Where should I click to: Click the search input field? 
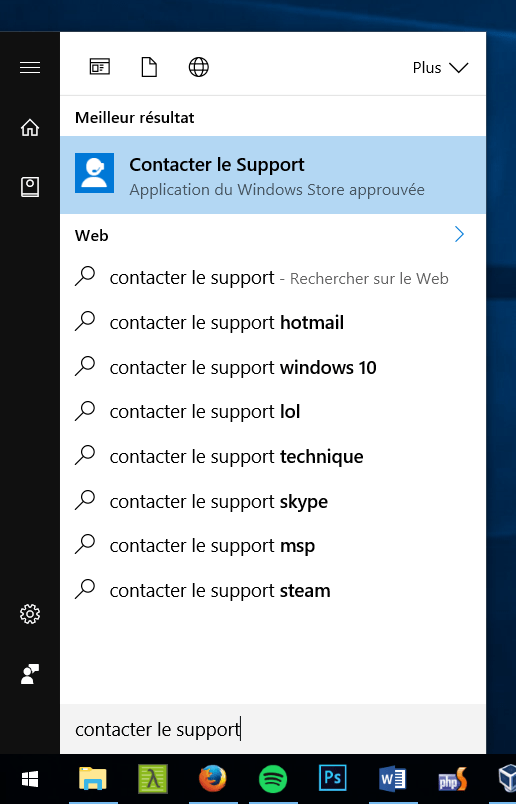click(x=273, y=729)
